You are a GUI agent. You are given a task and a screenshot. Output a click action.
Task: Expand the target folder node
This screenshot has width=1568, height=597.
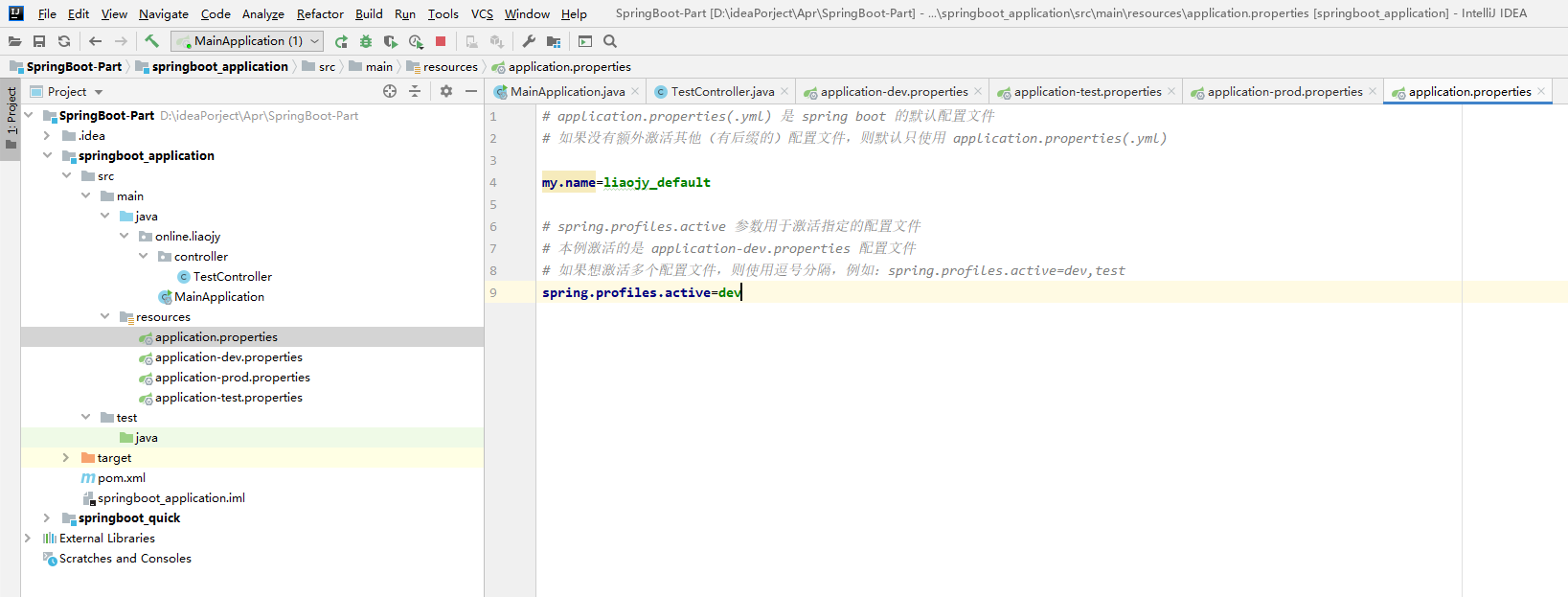click(x=66, y=457)
